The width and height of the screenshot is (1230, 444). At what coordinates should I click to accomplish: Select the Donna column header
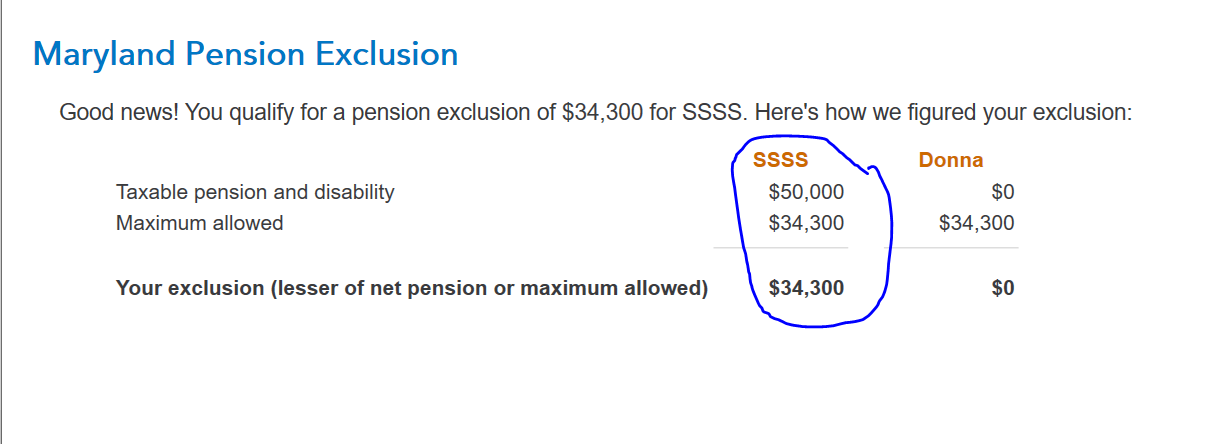pyautogui.click(x=951, y=160)
